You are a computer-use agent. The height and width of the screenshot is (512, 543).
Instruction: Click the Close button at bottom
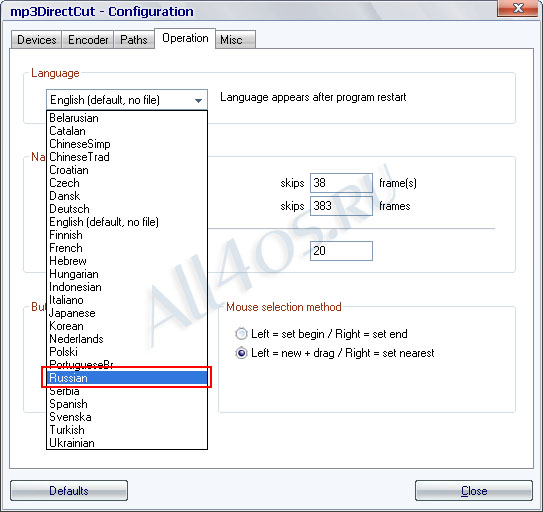474,491
